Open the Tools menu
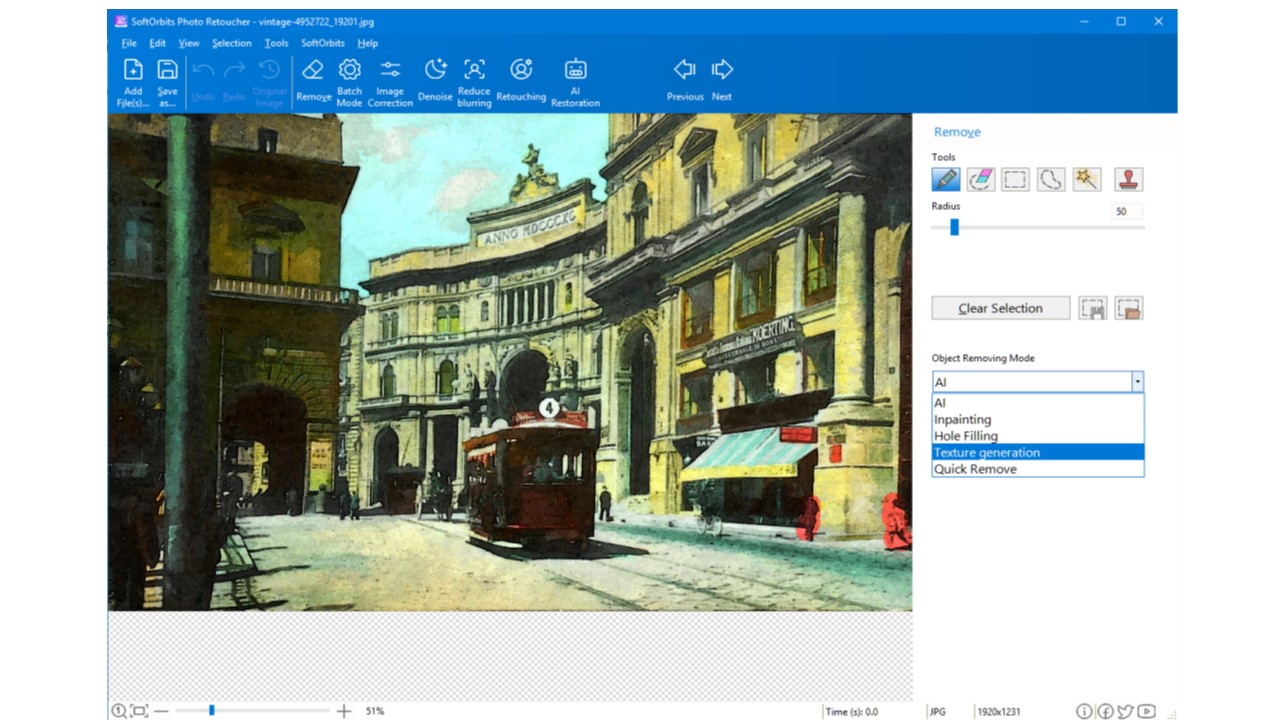The image size is (1280, 720). 276,43
